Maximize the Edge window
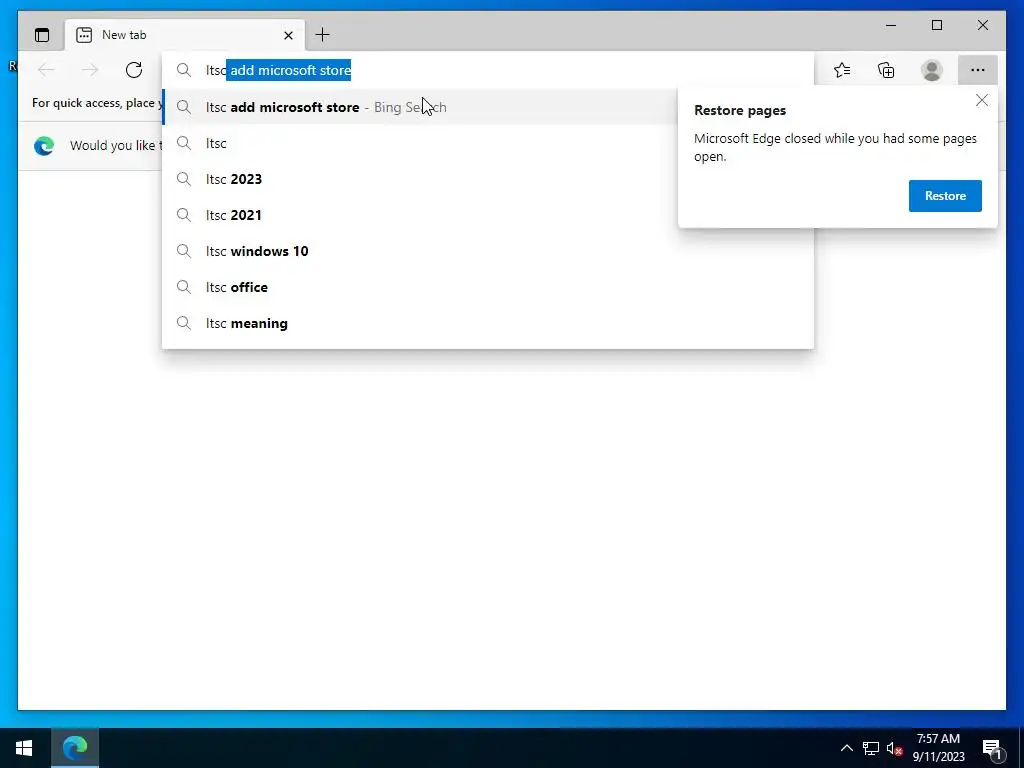Image resolution: width=1024 pixels, height=768 pixels. (x=937, y=25)
